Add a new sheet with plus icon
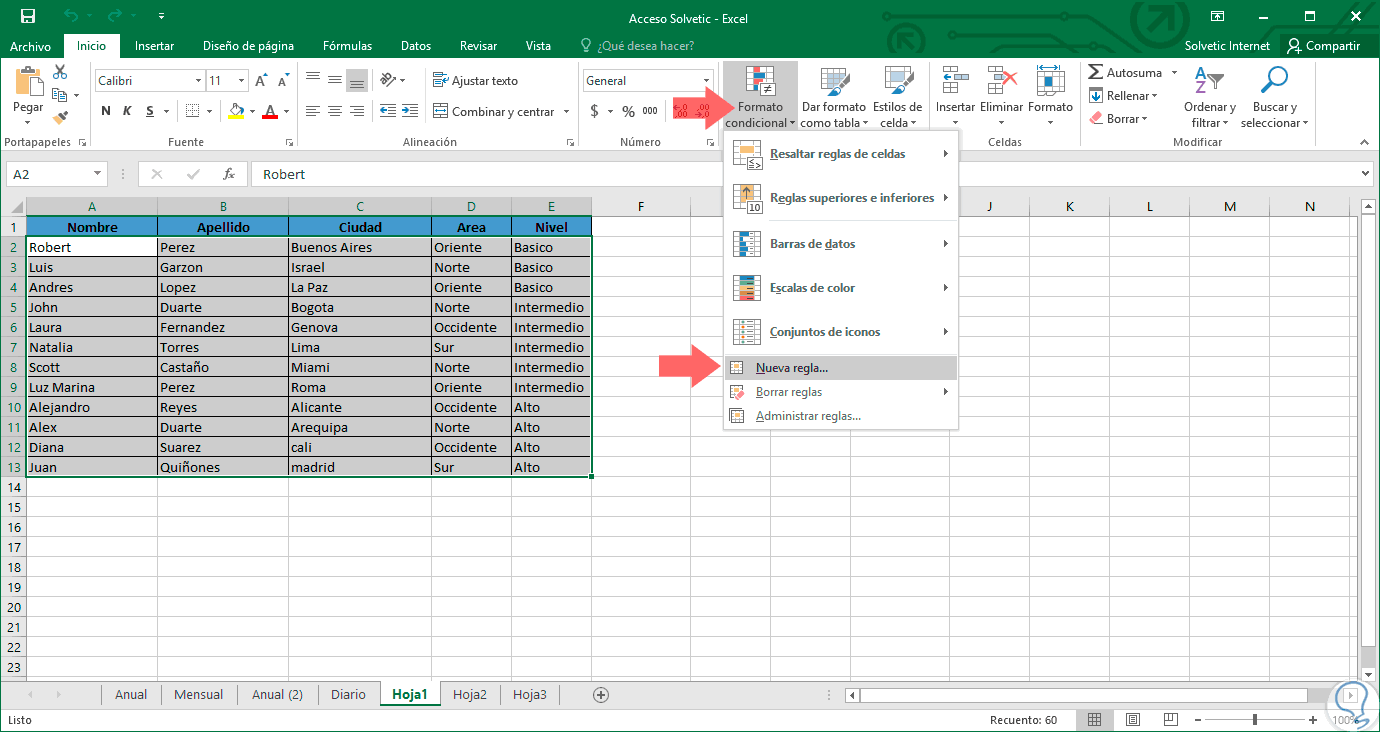The height and width of the screenshot is (732, 1380). click(601, 694)
